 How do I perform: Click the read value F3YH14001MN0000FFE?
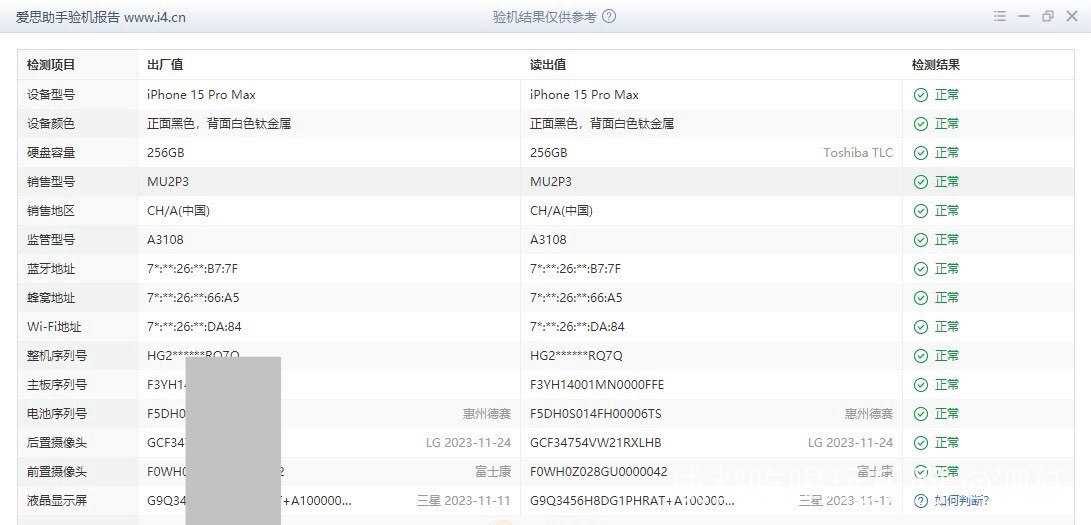click(597, 385)
